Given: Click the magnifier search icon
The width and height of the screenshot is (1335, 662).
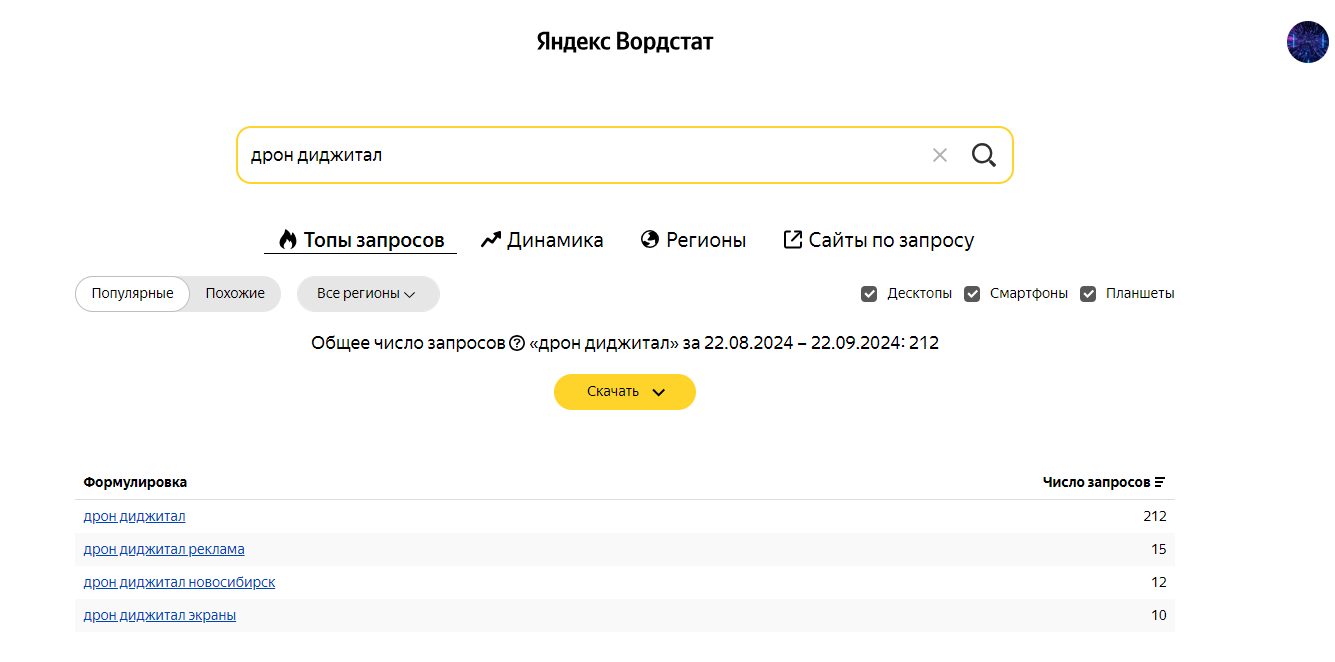Looking at the screenshot, I should tap(984, 155).
